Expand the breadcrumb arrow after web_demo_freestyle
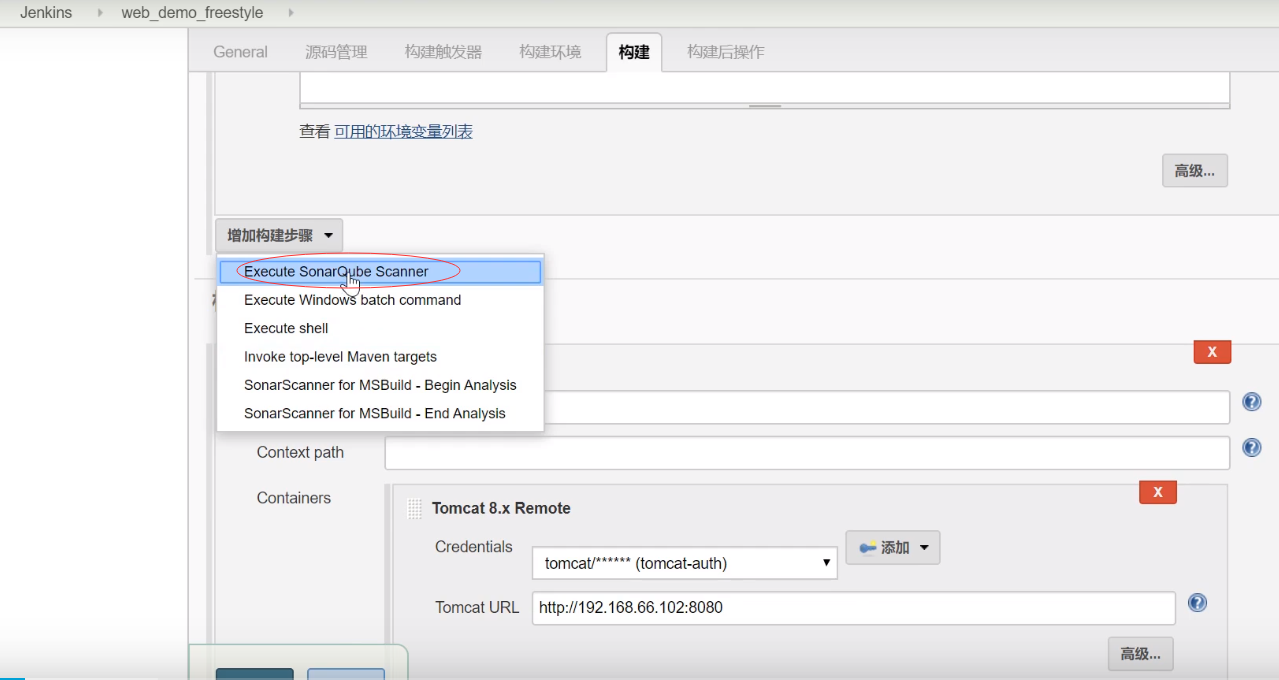The height and width of the screenshot is (680, 1279). 290,13
